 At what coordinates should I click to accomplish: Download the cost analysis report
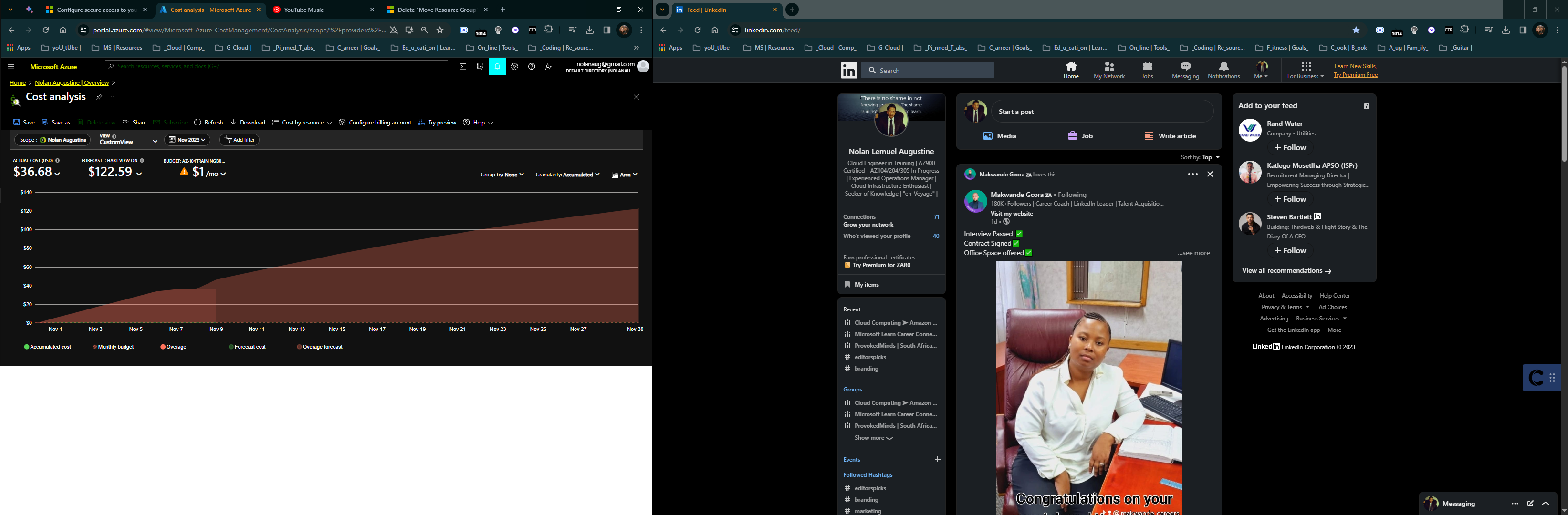tap(248, 122)
